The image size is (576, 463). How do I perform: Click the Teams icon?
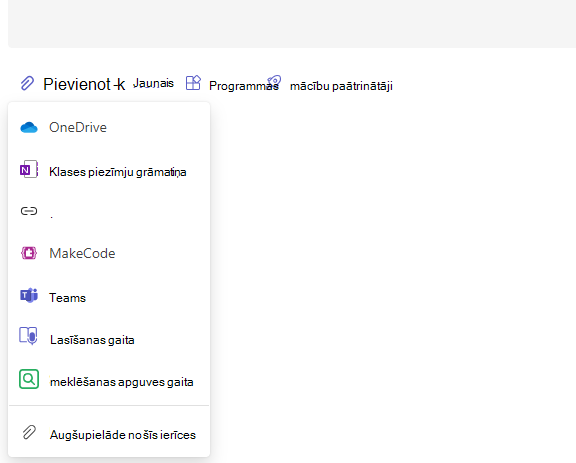pos(29,295)
